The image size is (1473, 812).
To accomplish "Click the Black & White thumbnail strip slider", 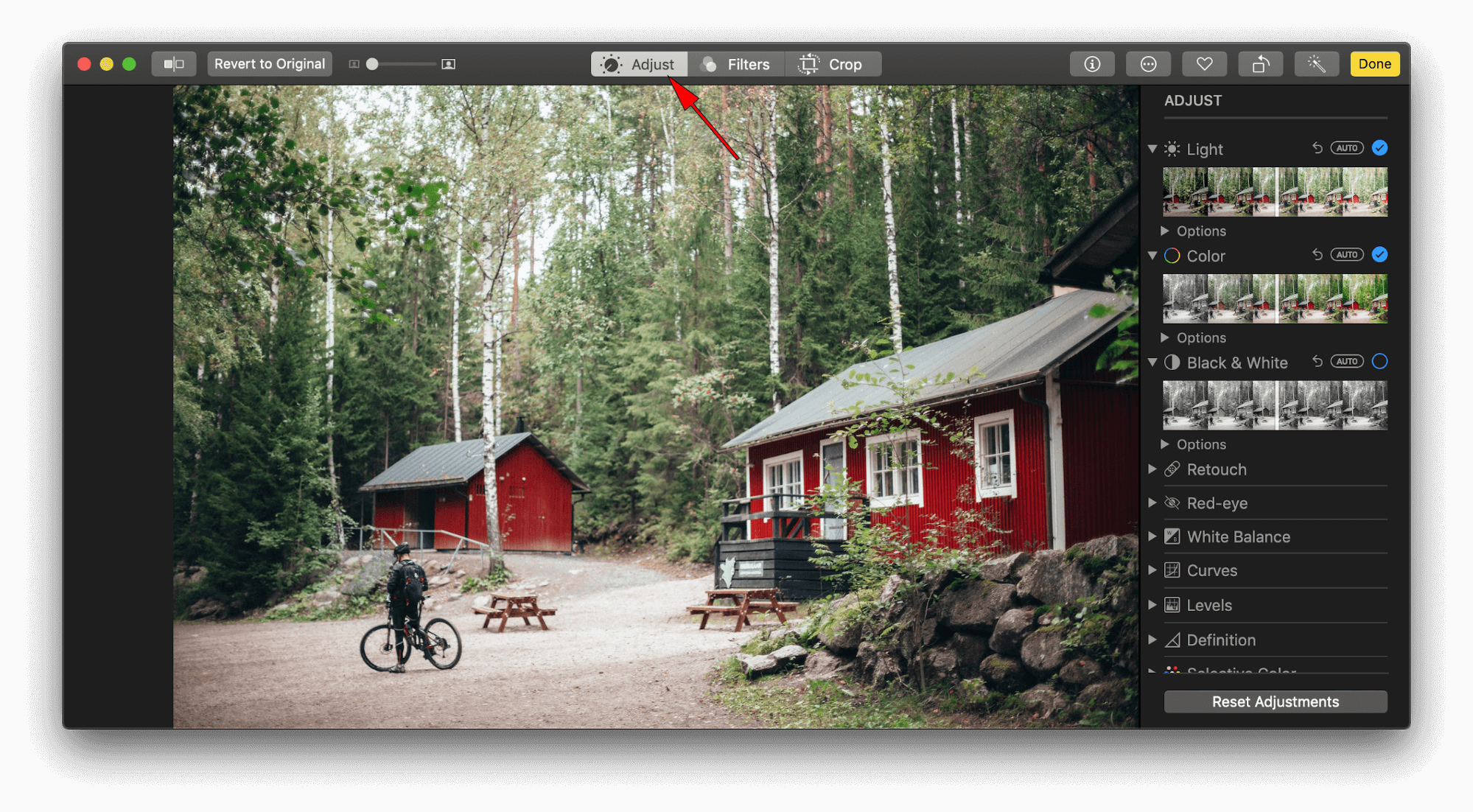I will point(1276,405).
